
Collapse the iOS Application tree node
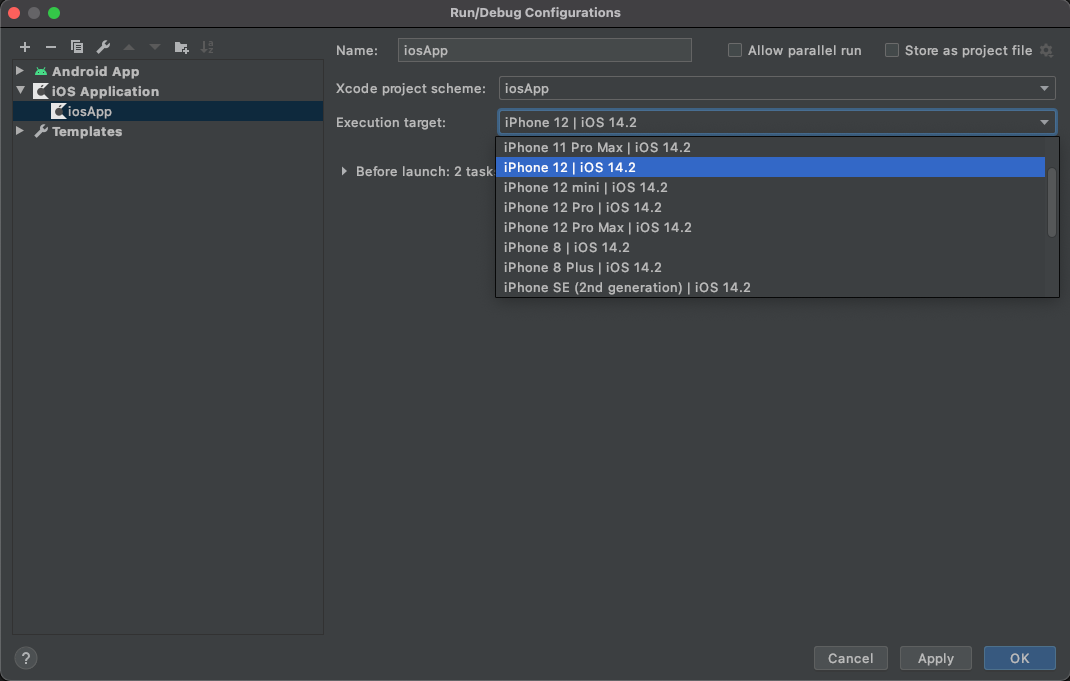coord(20,90)
